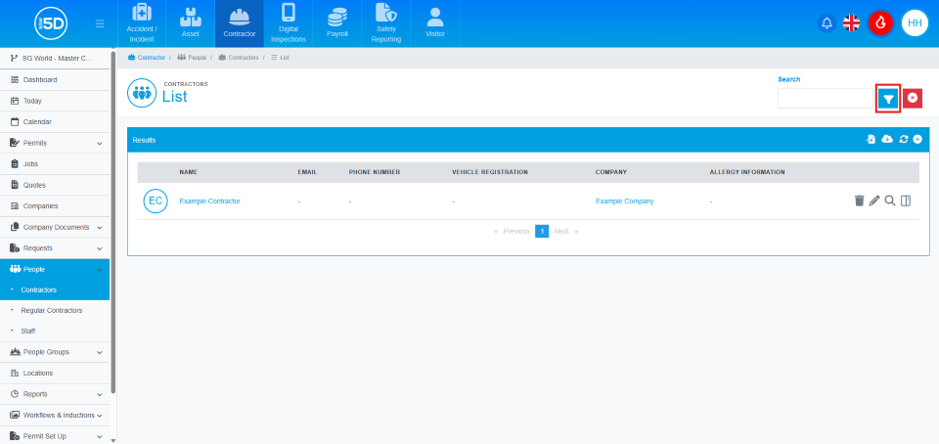This screenshot has width=939, height=444.
Task: Click into the Search input field
Action: coord(827,98)
